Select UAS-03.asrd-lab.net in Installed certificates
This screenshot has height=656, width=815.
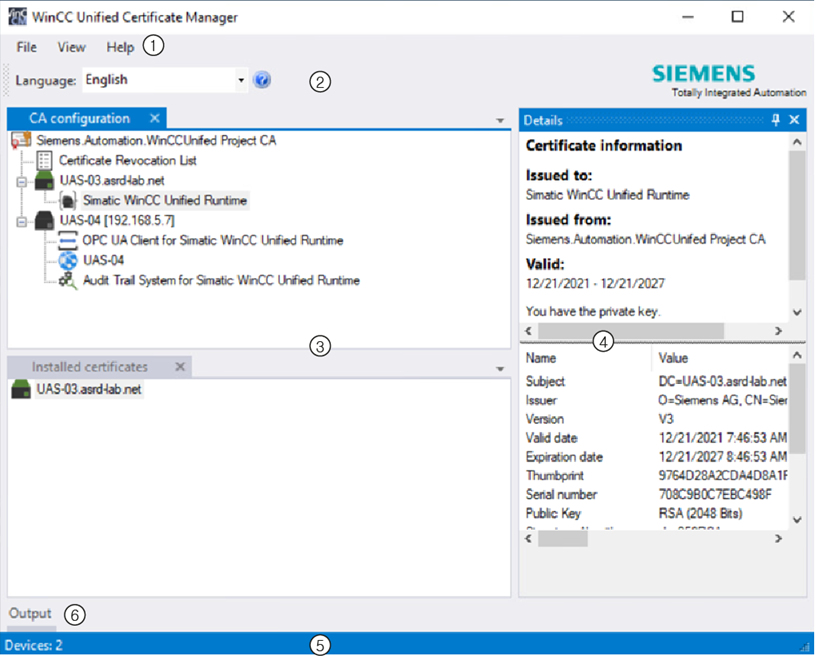click(x=88, y=389)
